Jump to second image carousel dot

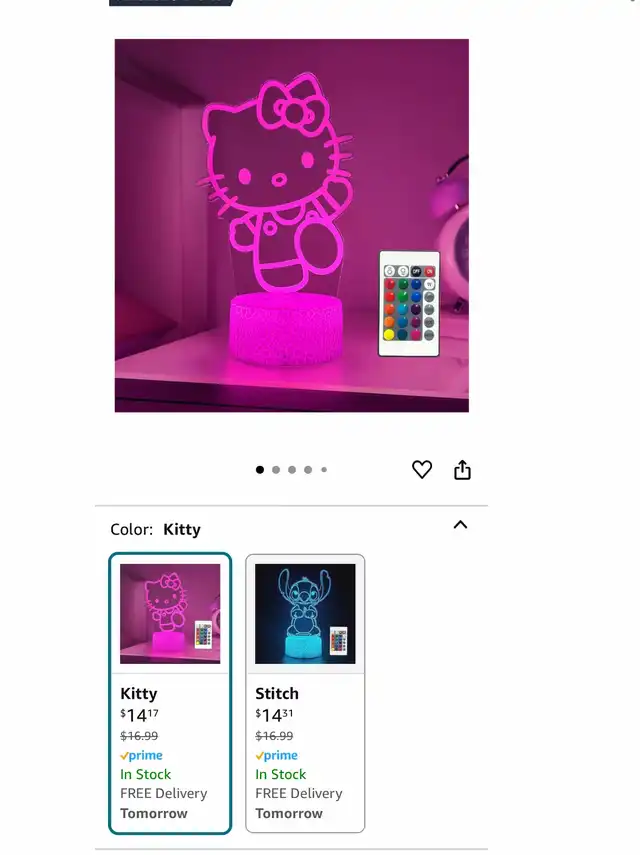[x=276, y=469]
